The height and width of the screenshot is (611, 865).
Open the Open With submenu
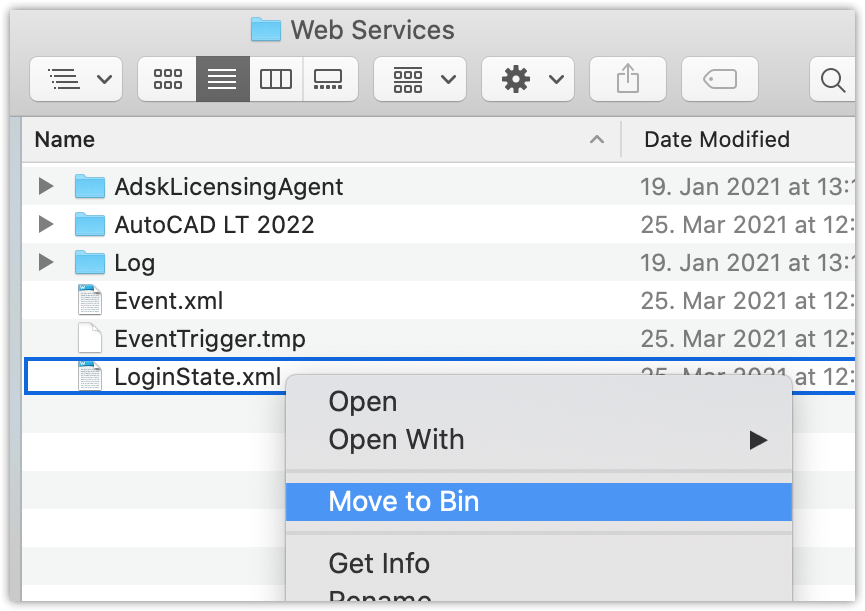(x=397, y=440)
